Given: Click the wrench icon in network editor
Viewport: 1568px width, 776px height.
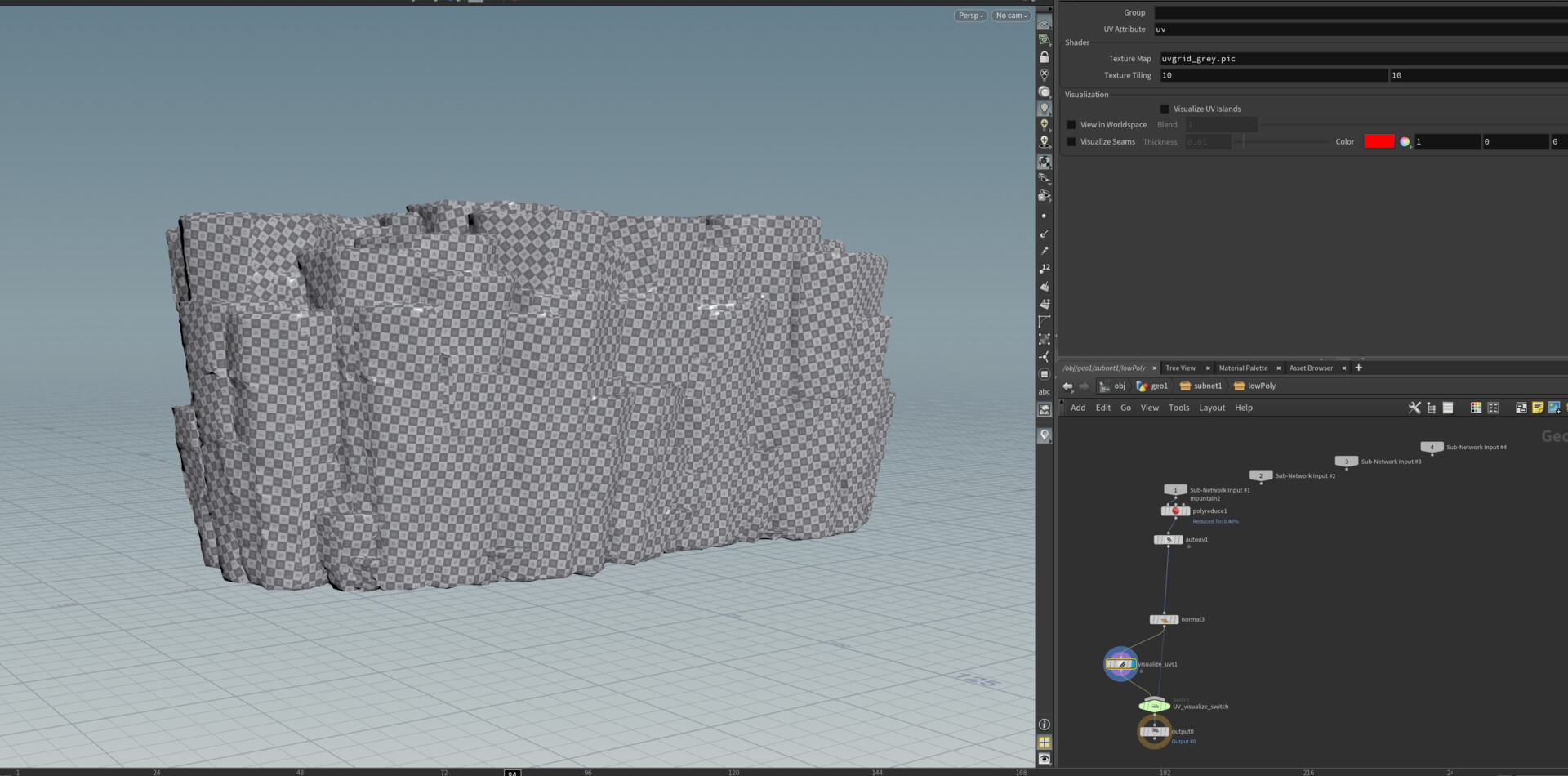Looking at the screenshot, I should point(1414,408).
